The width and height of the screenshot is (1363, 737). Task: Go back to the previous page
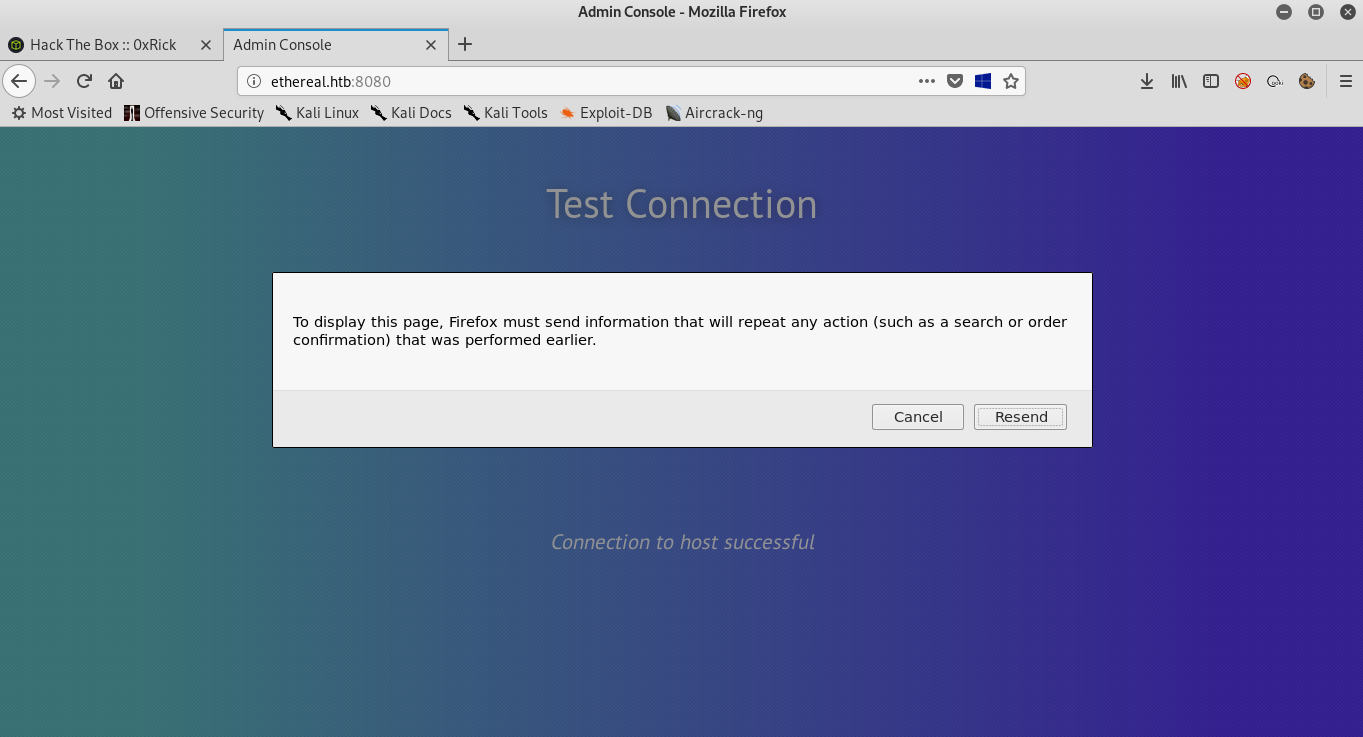tap(19, 81)
